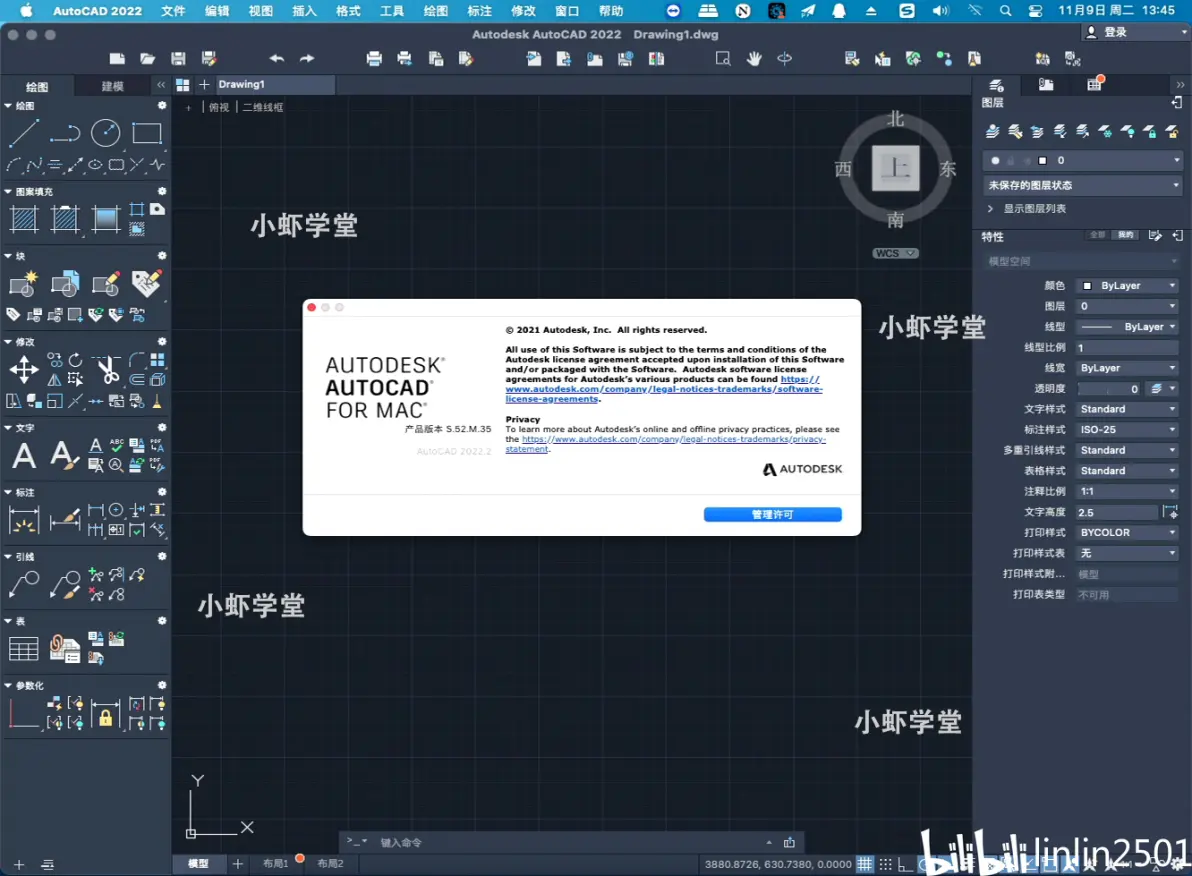The image size is (1192, 876).
Task: Collapse the 修改 panel section
Action: click(x=8, y=342)
